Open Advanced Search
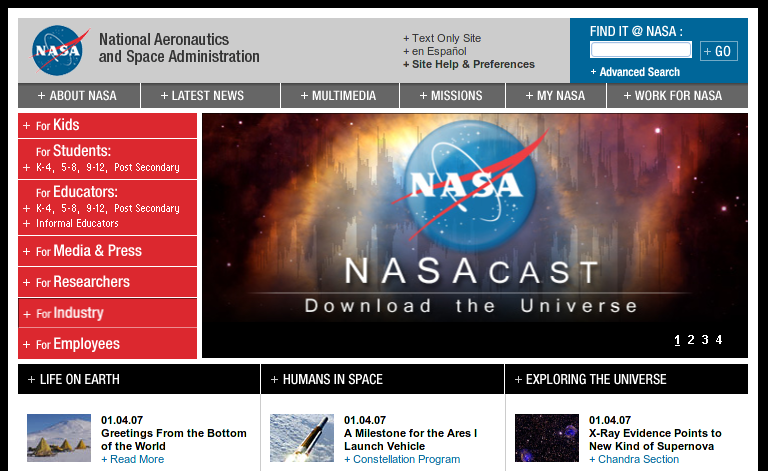This screenshot has height=471, width=768. pyautogui.click(x=635, y=72)
